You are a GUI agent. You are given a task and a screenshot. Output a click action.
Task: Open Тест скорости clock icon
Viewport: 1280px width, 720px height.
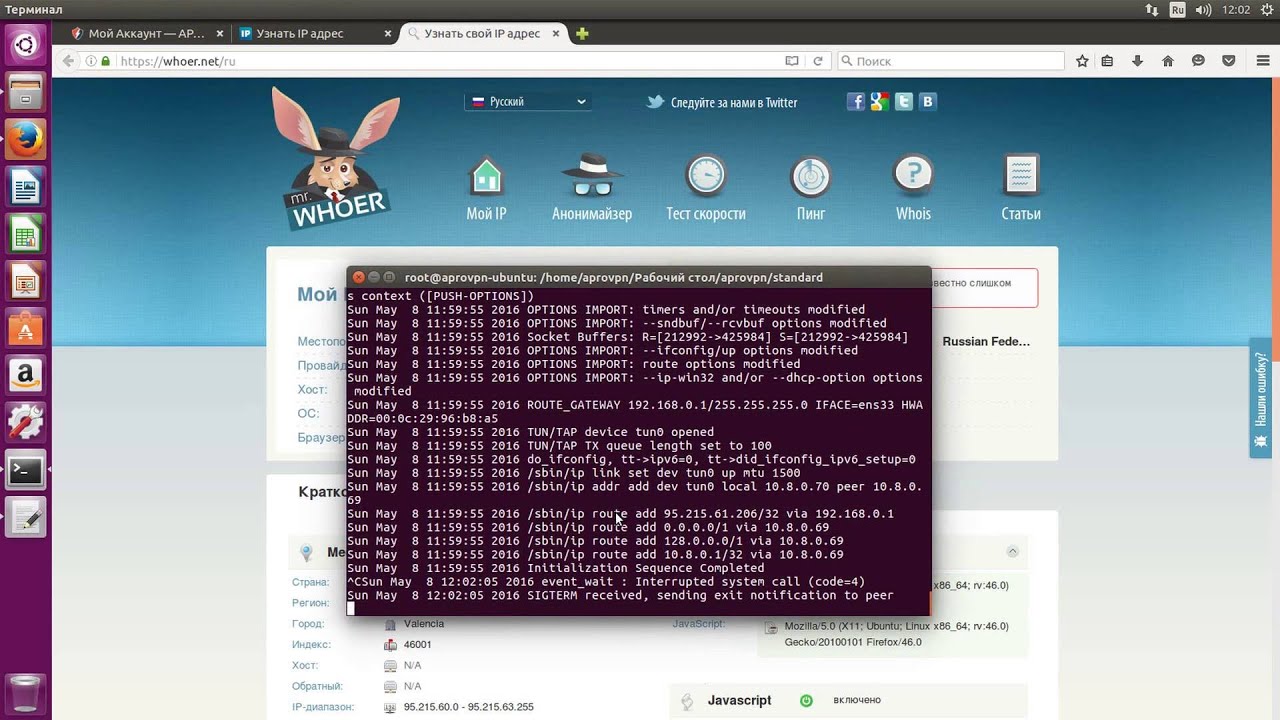click(706, 177)
